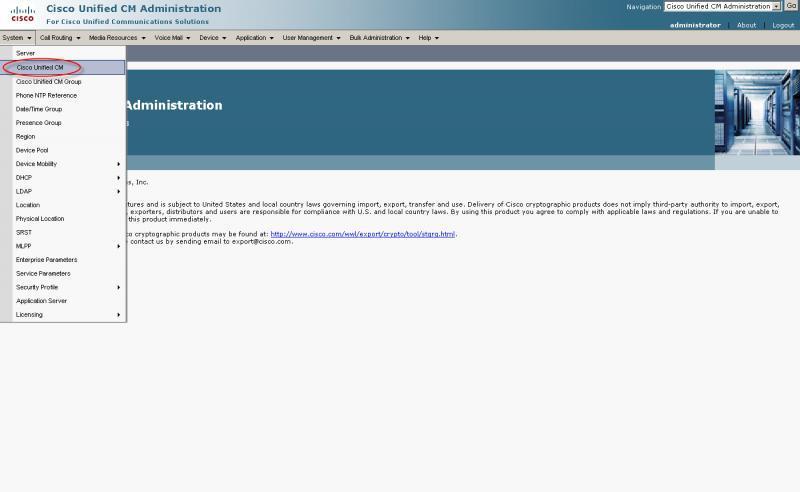This screenshot has height=492, width=800.
Task: Select Region in System menu
Action: tap(63, 137)
